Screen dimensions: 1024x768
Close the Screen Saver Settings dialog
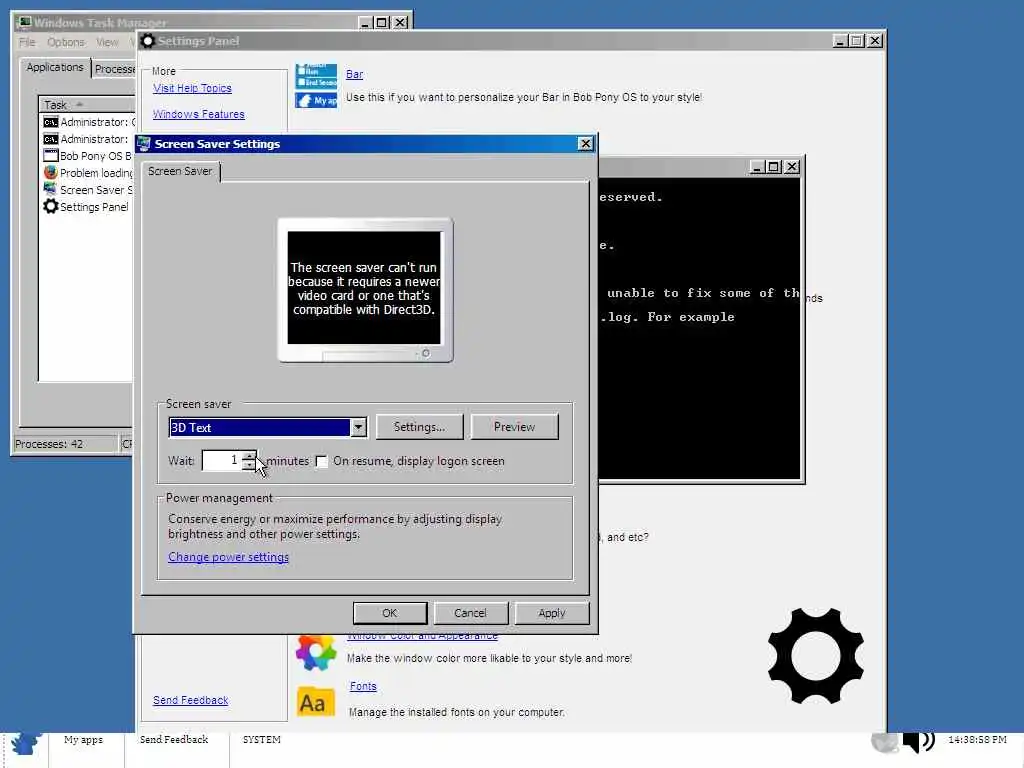[585, 144]
